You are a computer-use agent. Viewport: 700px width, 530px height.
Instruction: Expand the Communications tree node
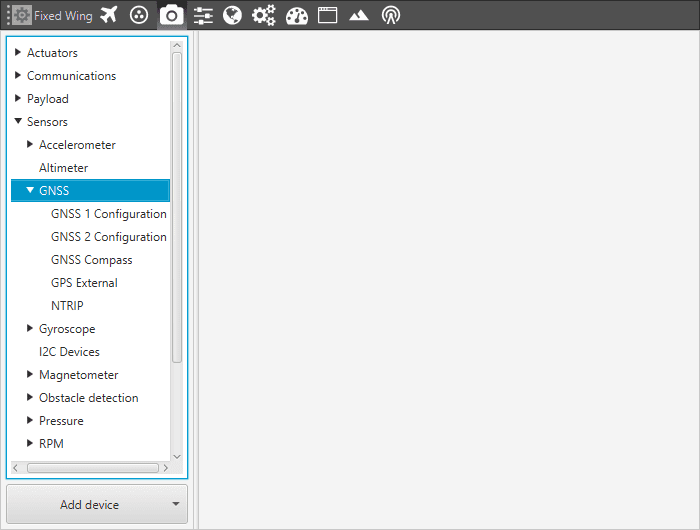18,75
